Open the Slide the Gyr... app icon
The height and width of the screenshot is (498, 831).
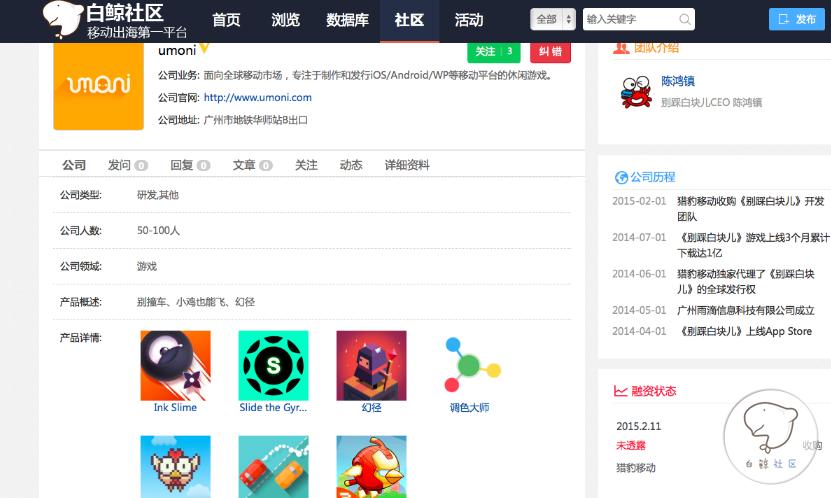[x=273, y=366]
